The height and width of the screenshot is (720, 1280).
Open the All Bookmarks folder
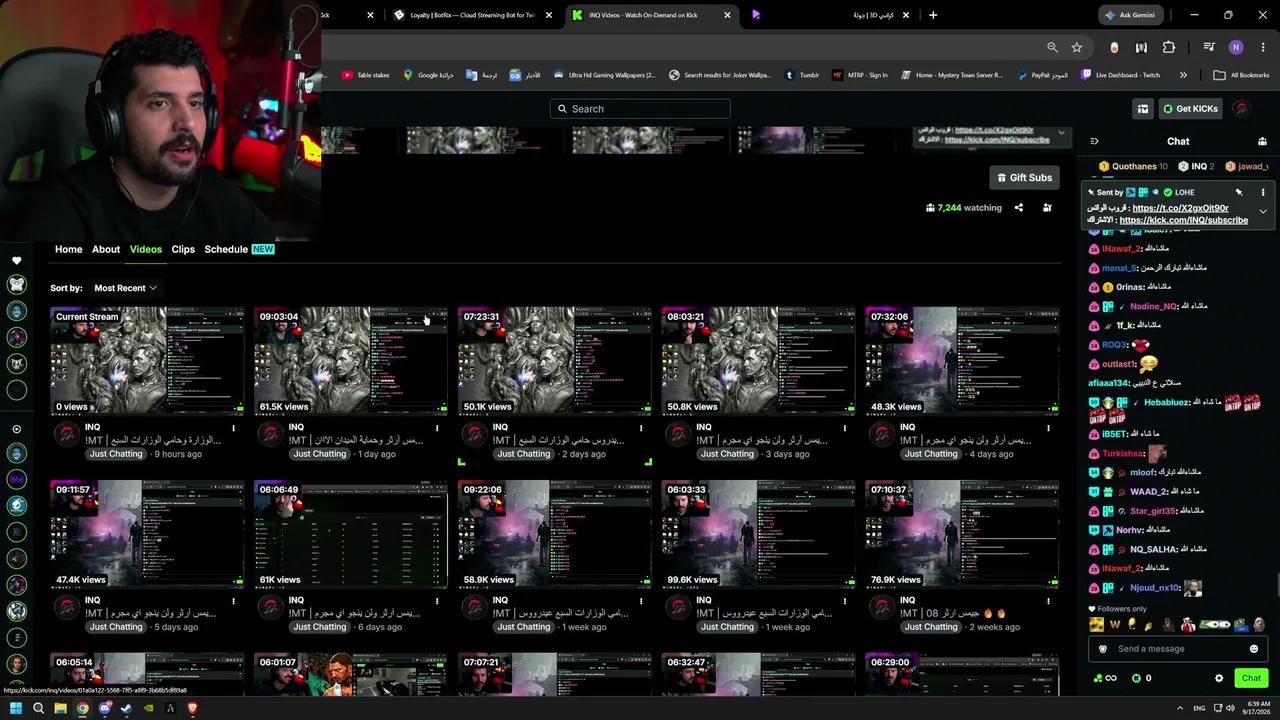1240,75
